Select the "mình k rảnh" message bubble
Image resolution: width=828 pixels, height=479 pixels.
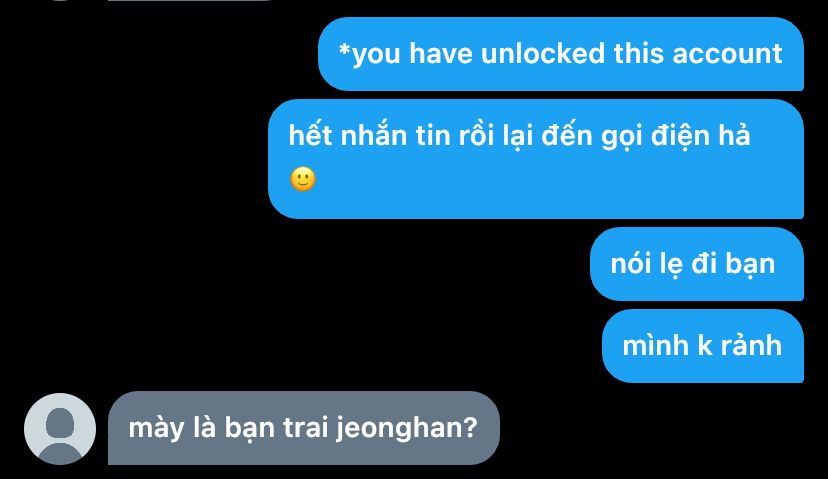click(703, 346)
